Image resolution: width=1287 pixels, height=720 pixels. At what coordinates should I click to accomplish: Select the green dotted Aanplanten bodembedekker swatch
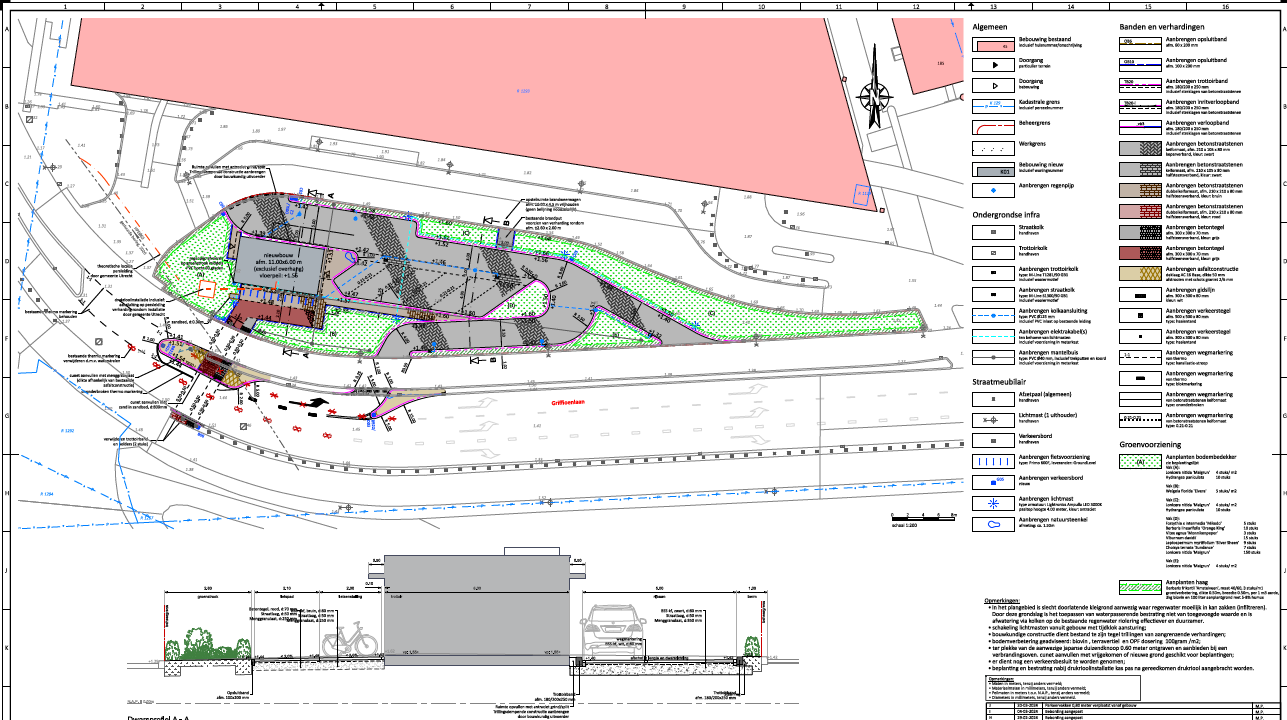[1140, 462]
